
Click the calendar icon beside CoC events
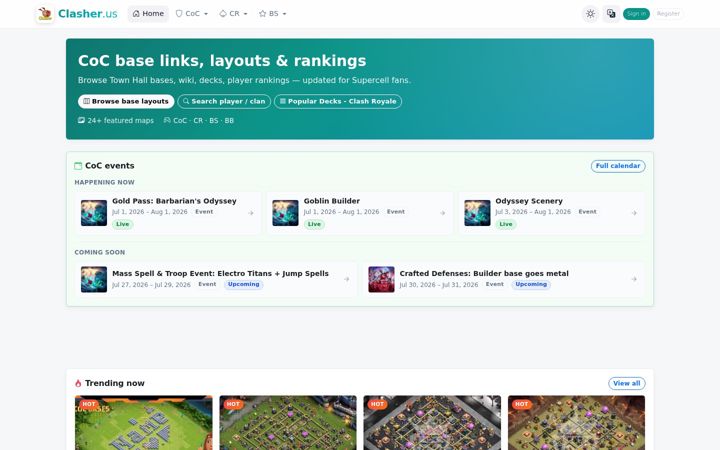pos(78,166)
